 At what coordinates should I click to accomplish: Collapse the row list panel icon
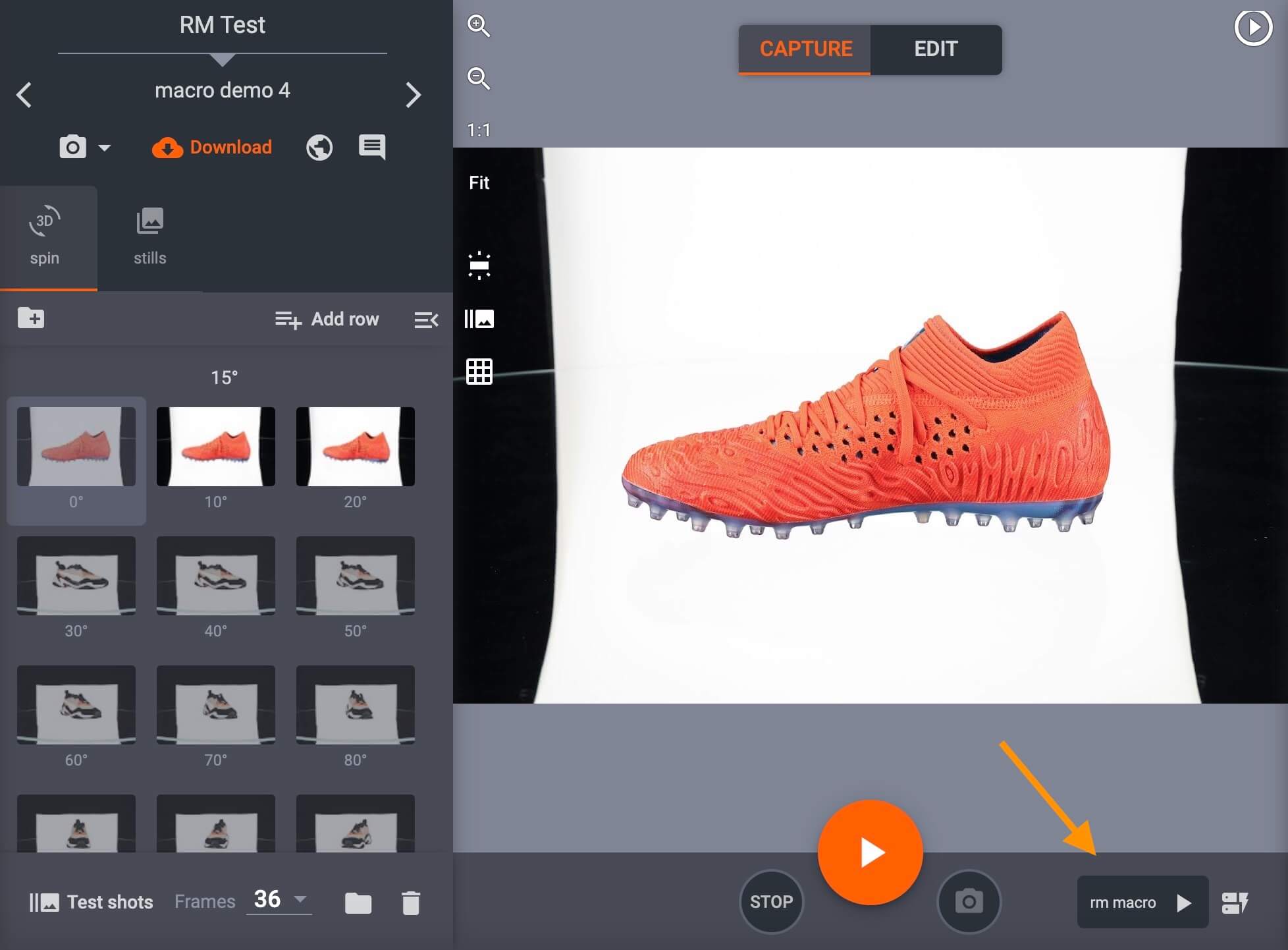click(426, 320)
